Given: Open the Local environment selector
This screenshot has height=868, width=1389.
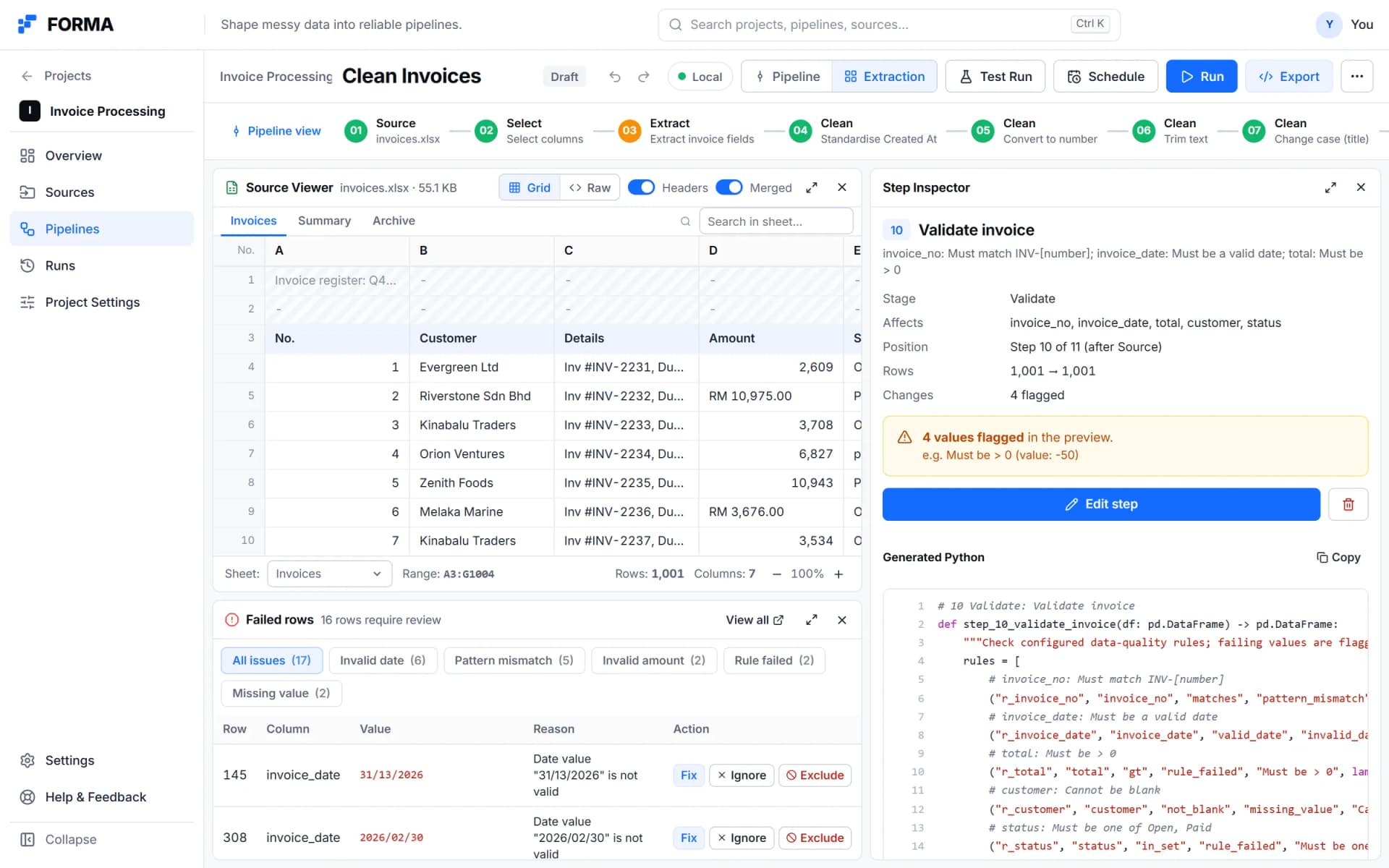Looking at the screenshot, I should coord(700,77).
